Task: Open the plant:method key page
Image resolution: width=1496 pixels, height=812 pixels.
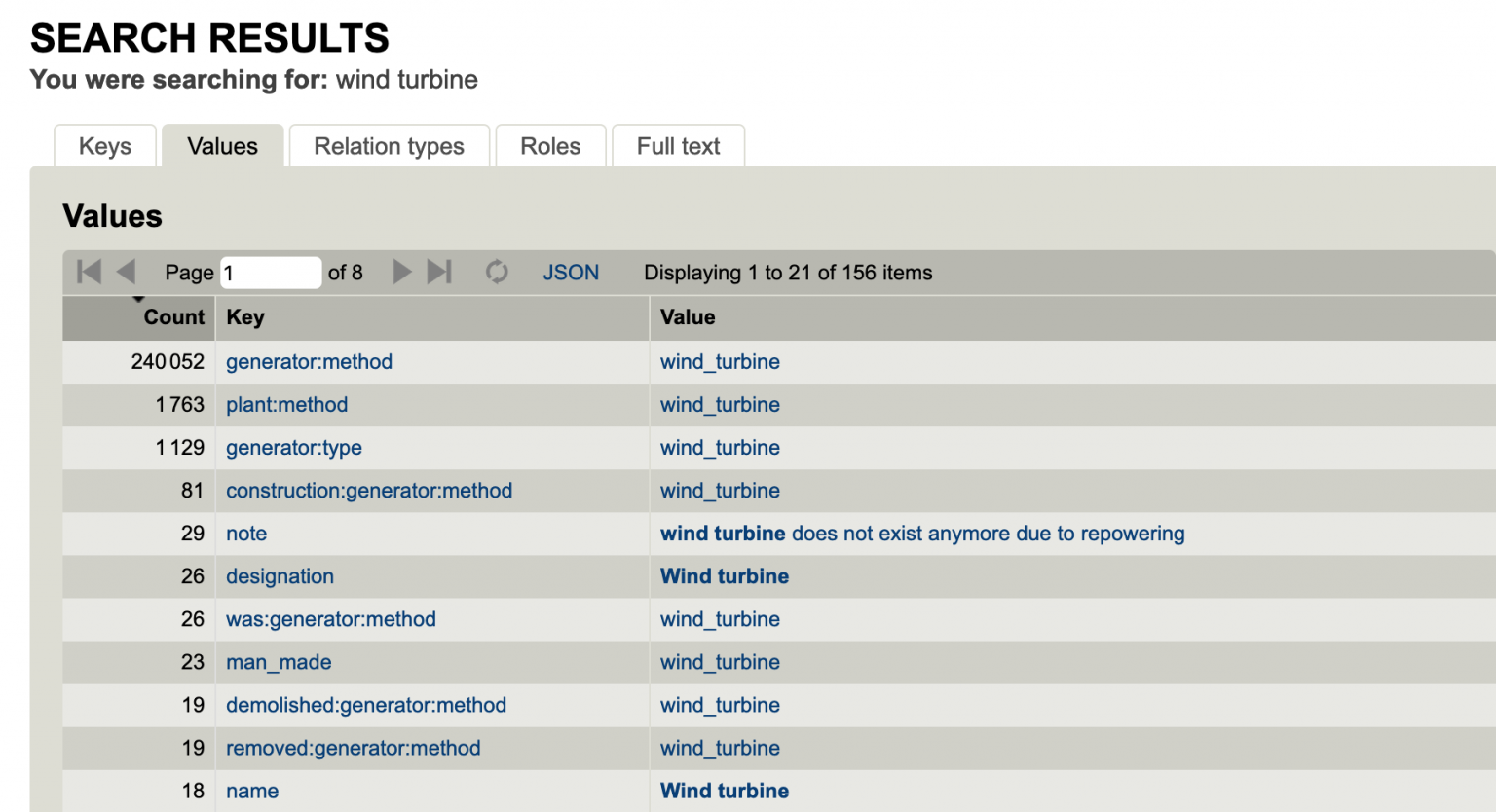Action: click(286, 404)
